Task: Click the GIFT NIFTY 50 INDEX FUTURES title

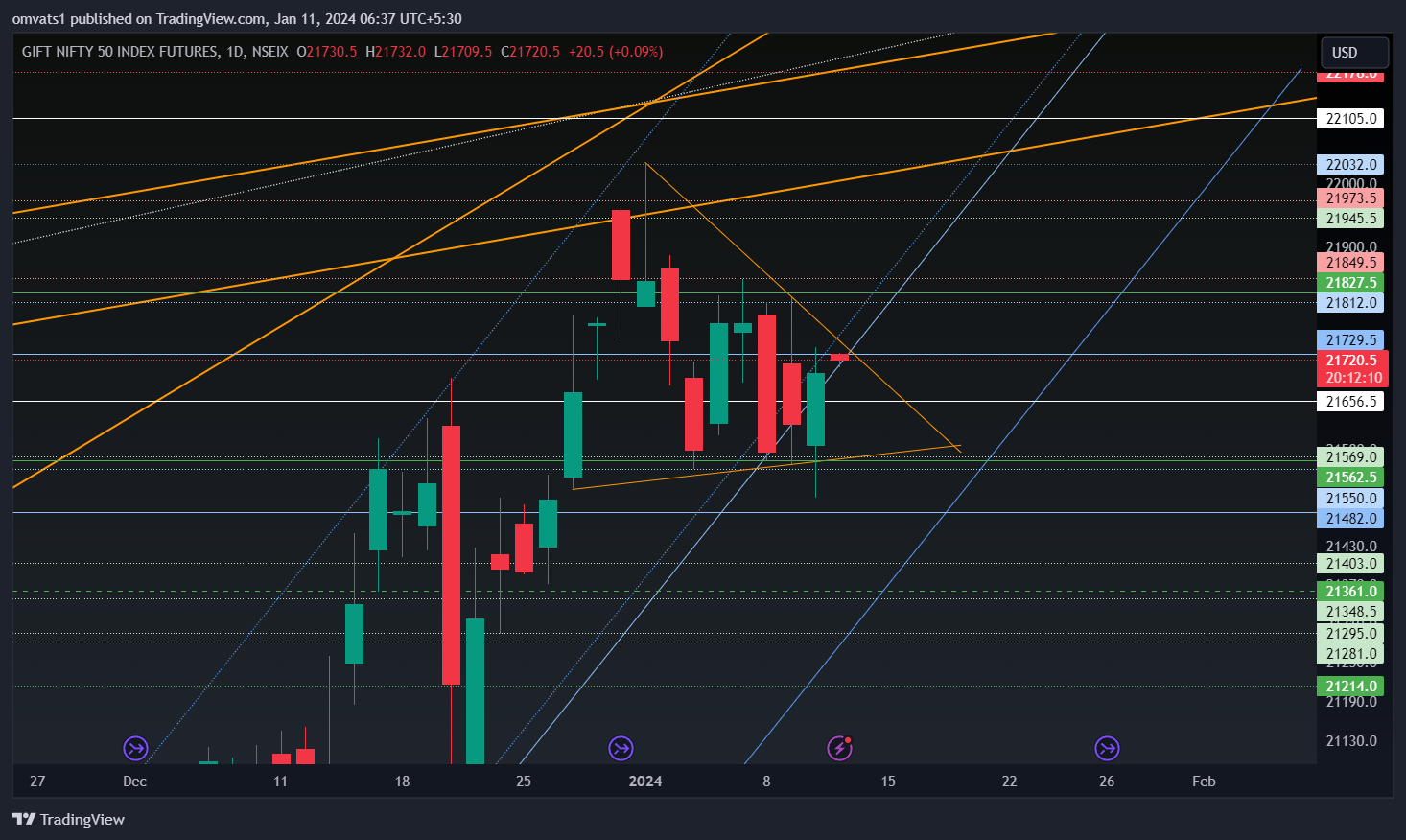Action: (x=121, y=52)
